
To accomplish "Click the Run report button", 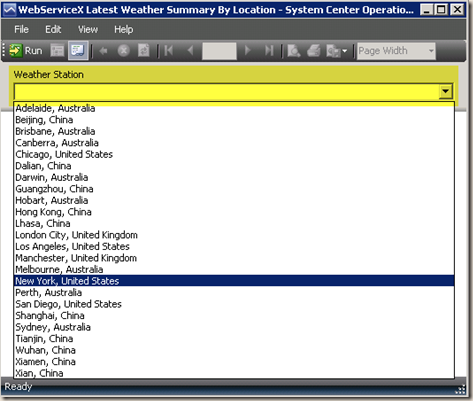I will [26, 51].
